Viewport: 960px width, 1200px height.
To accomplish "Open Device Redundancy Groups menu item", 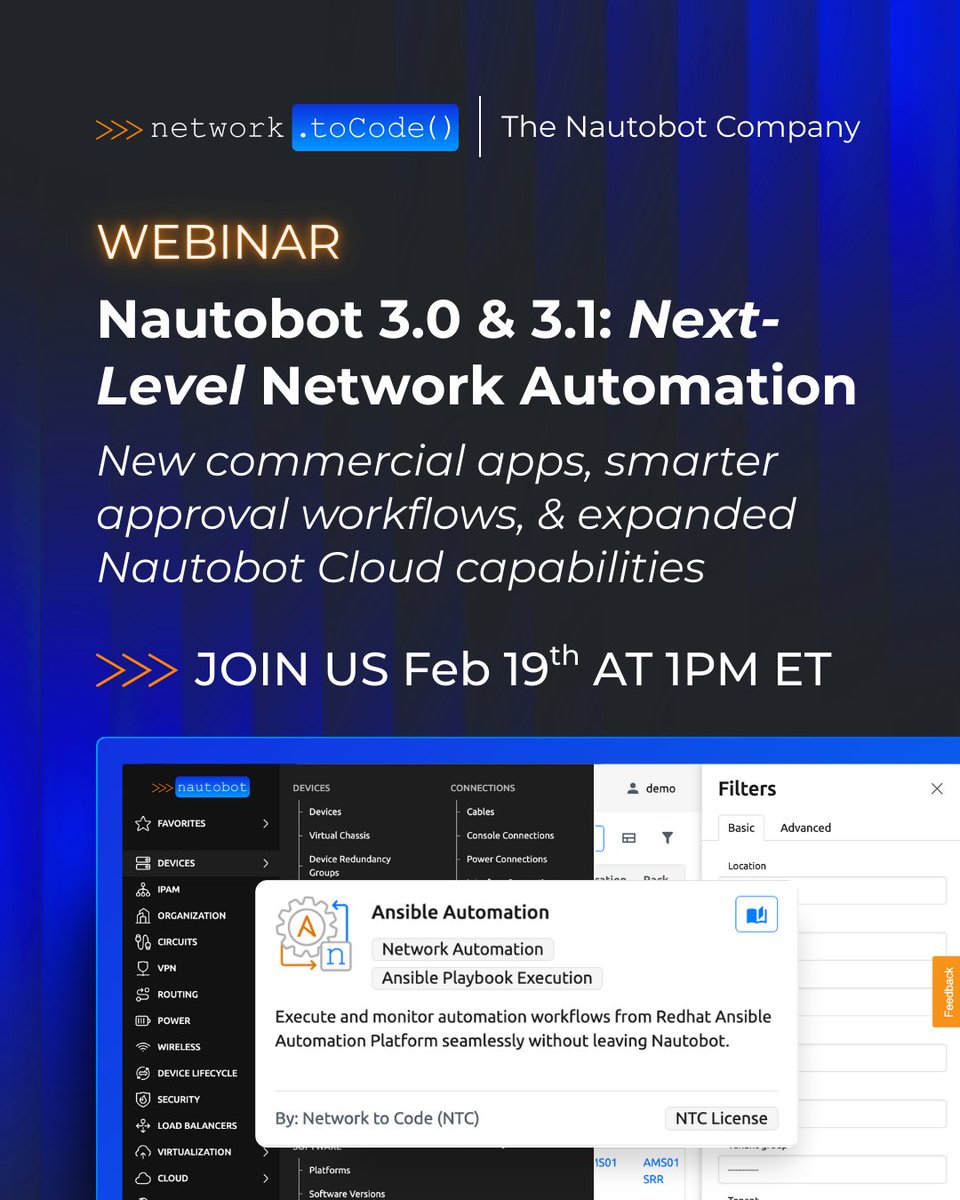I will (x=350, y=865).
